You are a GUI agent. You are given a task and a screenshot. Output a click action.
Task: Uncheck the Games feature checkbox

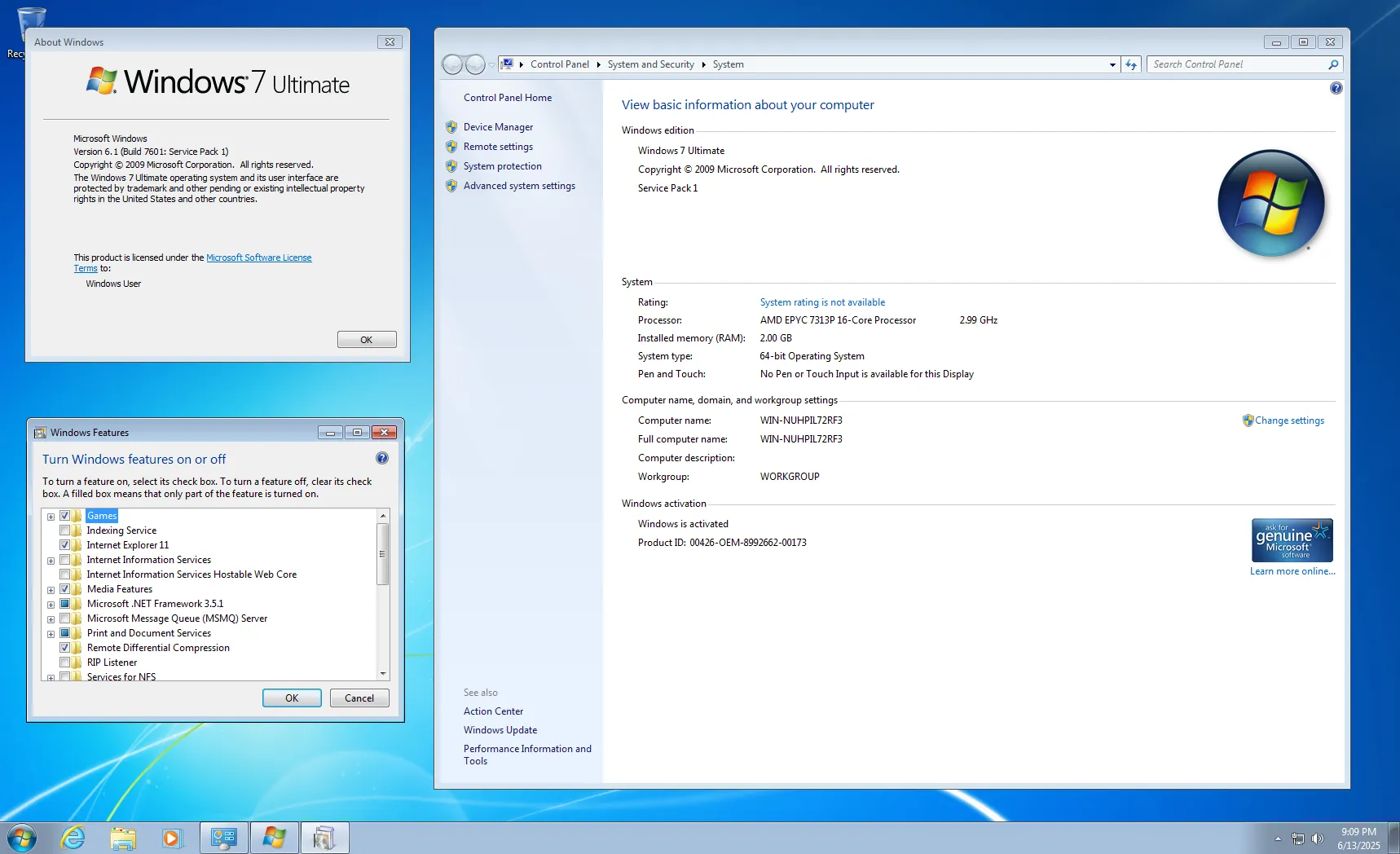coord(64,516)
